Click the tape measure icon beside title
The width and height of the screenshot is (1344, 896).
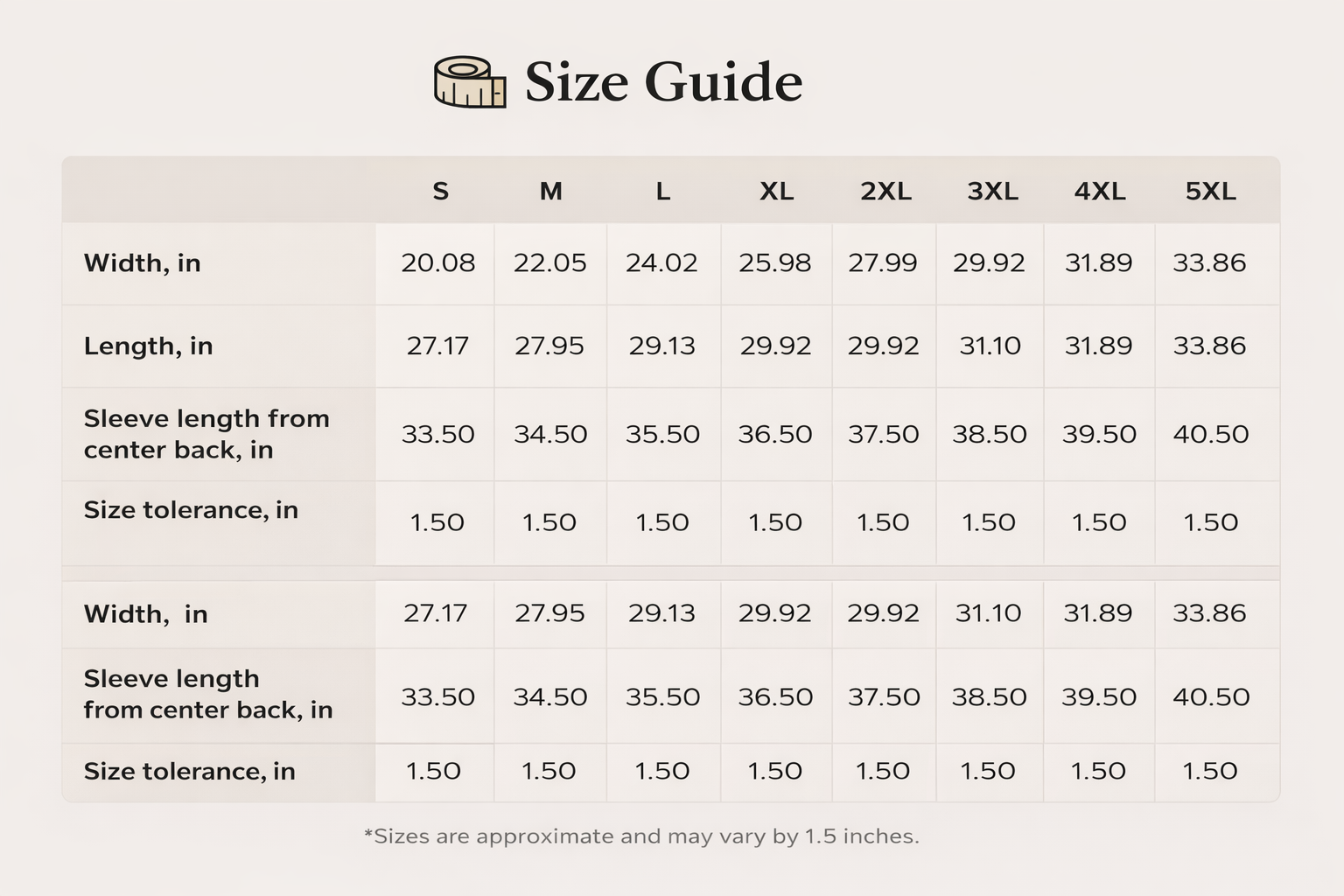[470, 82]
